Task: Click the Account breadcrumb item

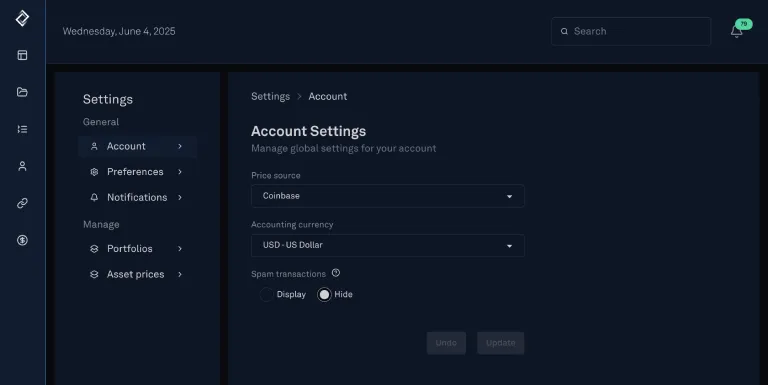Action: [328, 96]
